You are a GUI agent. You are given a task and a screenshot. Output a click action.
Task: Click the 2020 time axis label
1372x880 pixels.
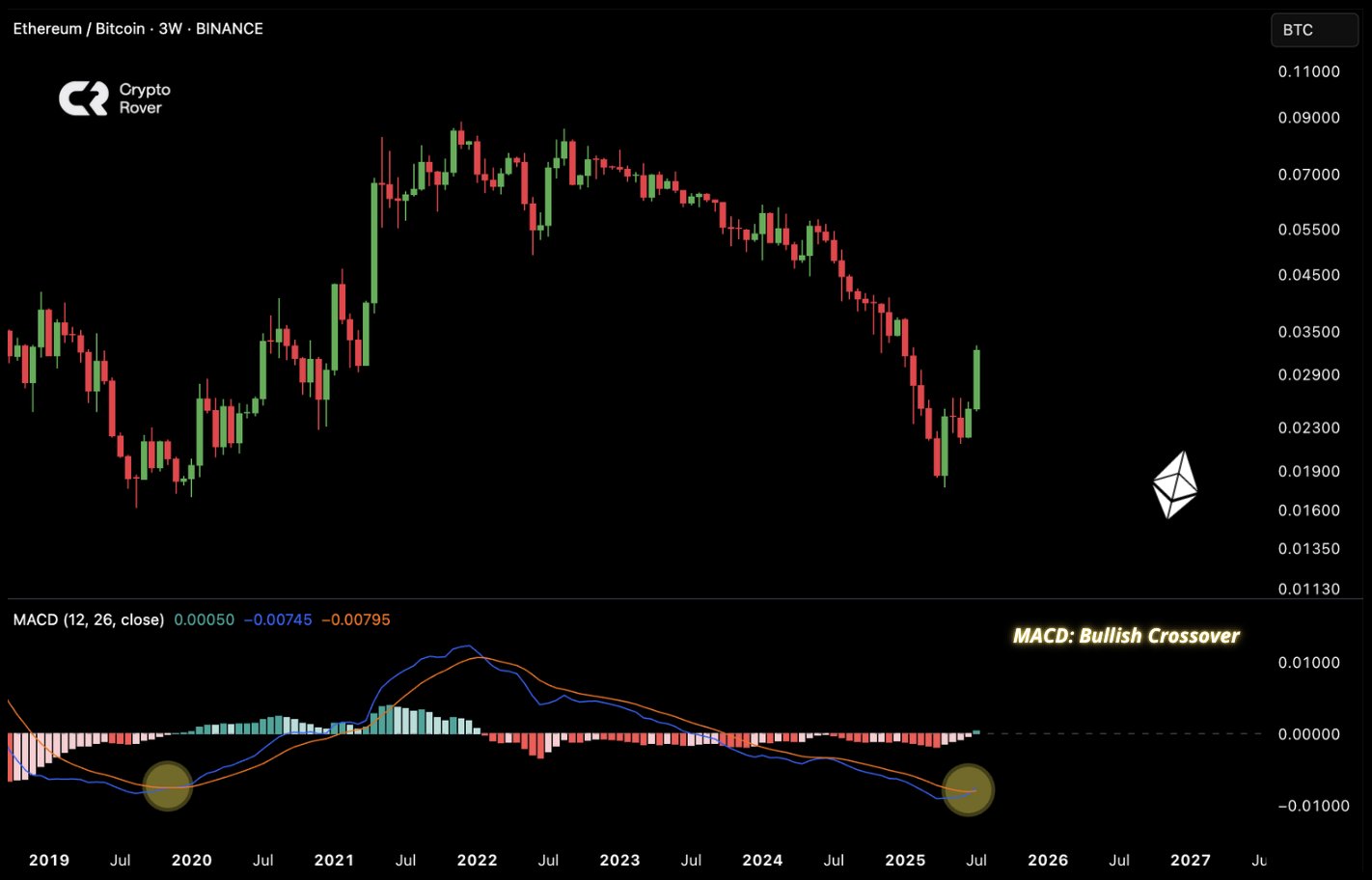click(x=192, y=860)
